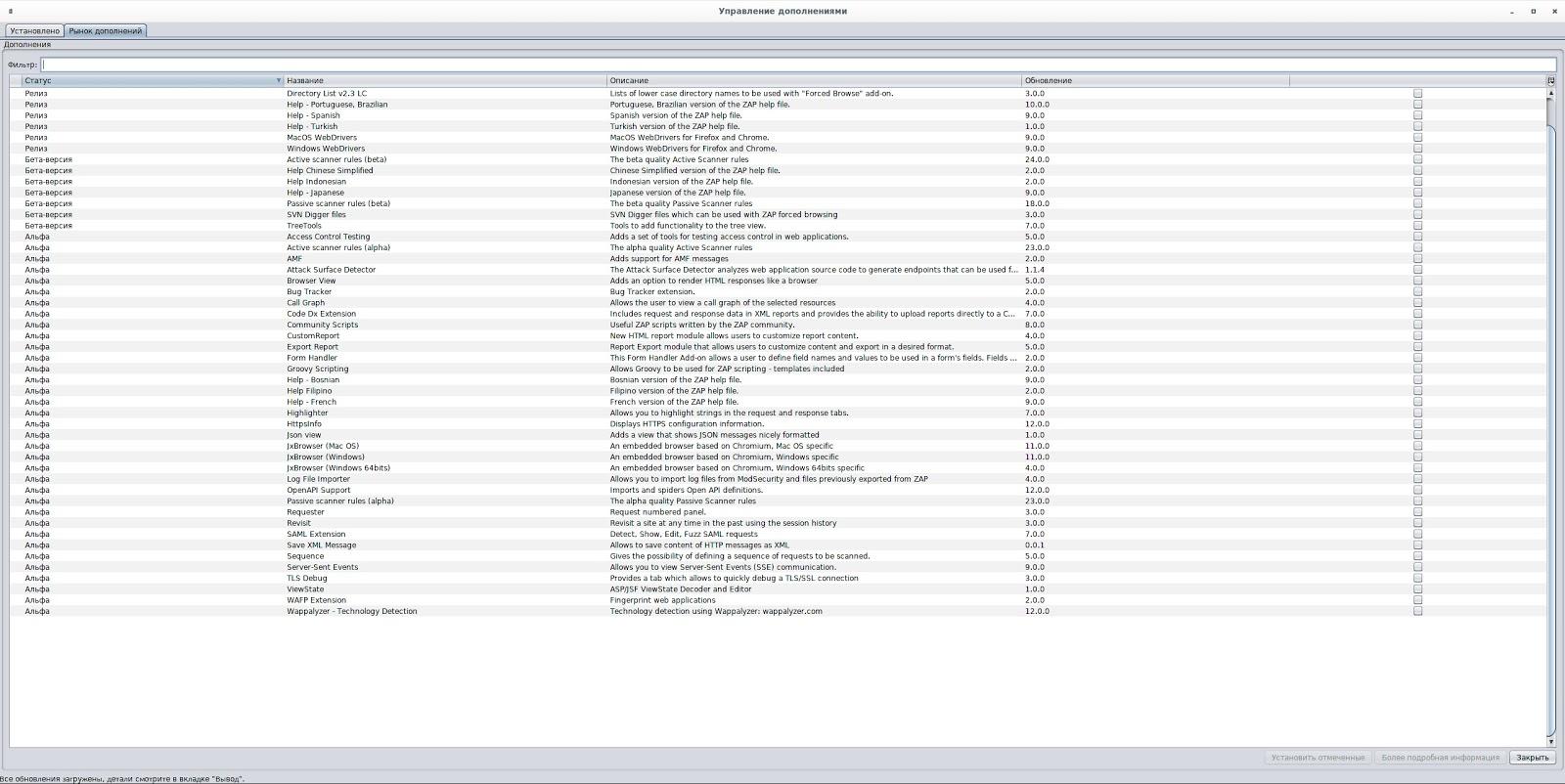The width and height of the screenshot is (1565, 784).
Task: Click the Revisit add-on name
Action: 298,523
